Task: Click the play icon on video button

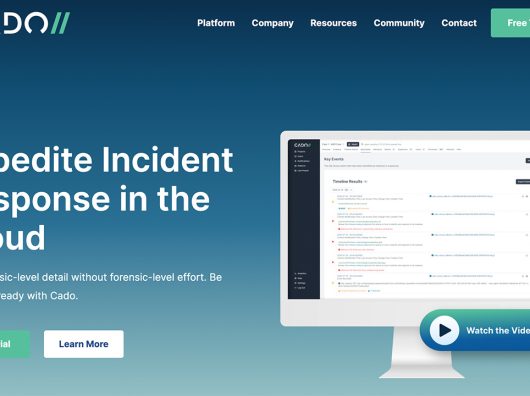Action: click(x=444, y=330)
